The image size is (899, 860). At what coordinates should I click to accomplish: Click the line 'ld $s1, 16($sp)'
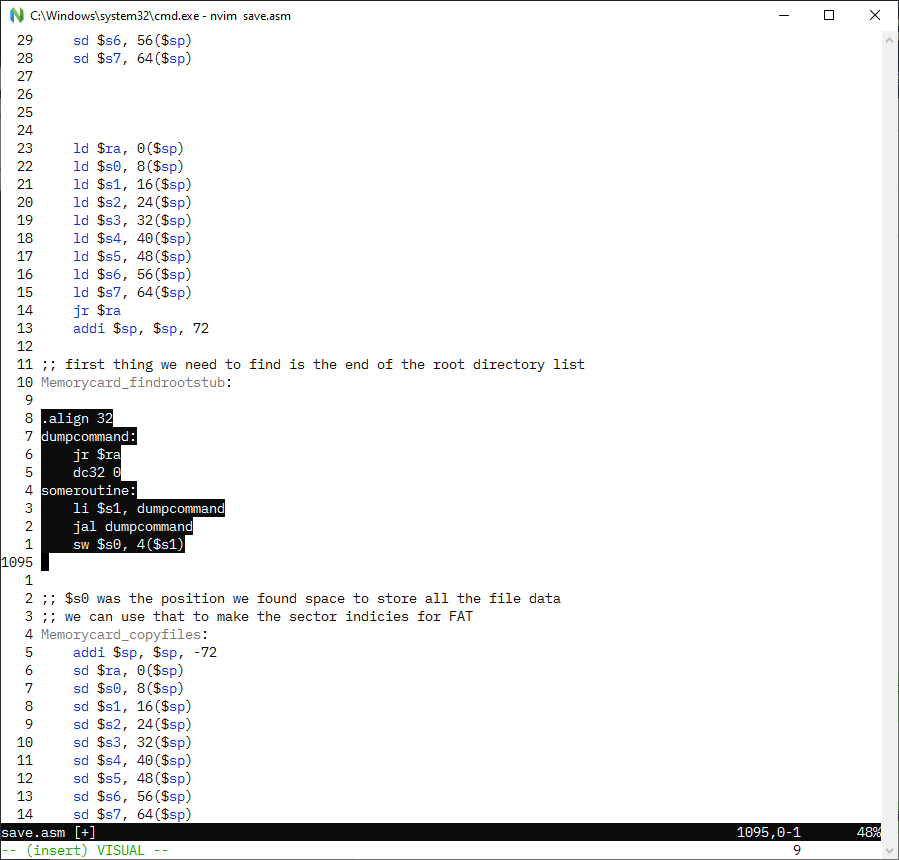pyautogui.click(x=132, y=184)
